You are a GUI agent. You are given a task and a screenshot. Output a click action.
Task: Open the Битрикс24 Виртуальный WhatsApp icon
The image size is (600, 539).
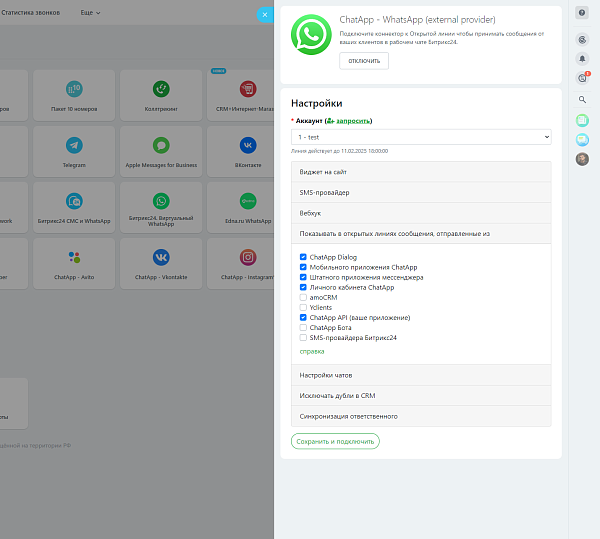tap(161, 201)
